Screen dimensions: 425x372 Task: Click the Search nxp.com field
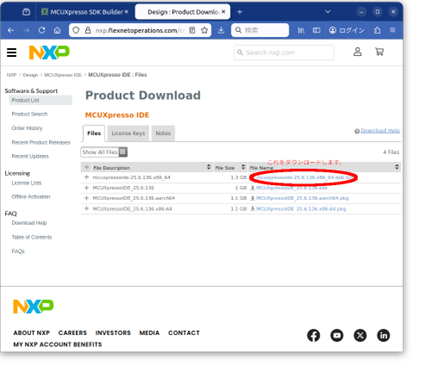[284, 53]
